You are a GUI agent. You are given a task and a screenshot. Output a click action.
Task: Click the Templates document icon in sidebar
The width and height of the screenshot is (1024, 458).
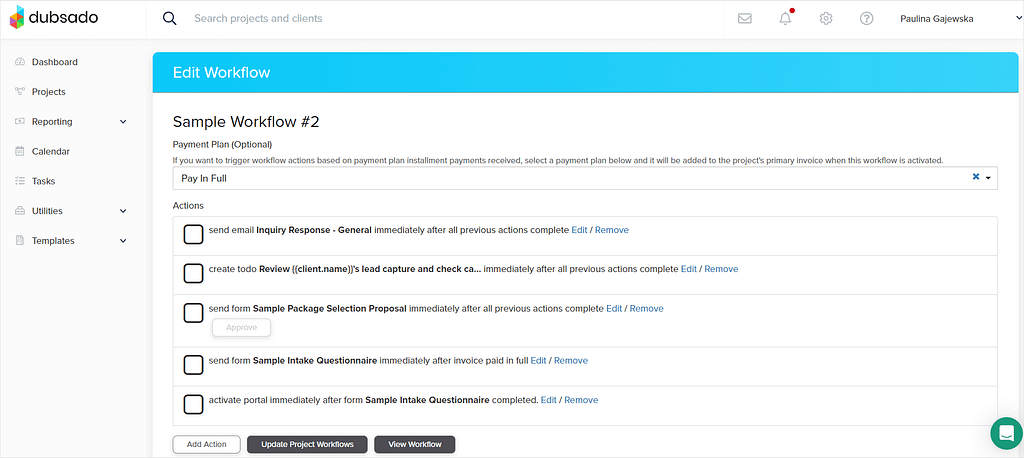[x=20, y=240]
